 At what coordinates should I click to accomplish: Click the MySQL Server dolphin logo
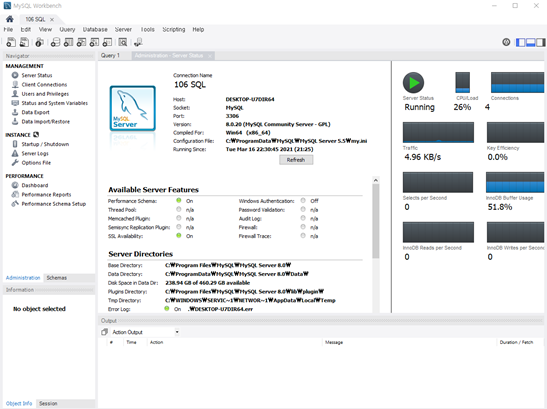[x=133, y=109]
